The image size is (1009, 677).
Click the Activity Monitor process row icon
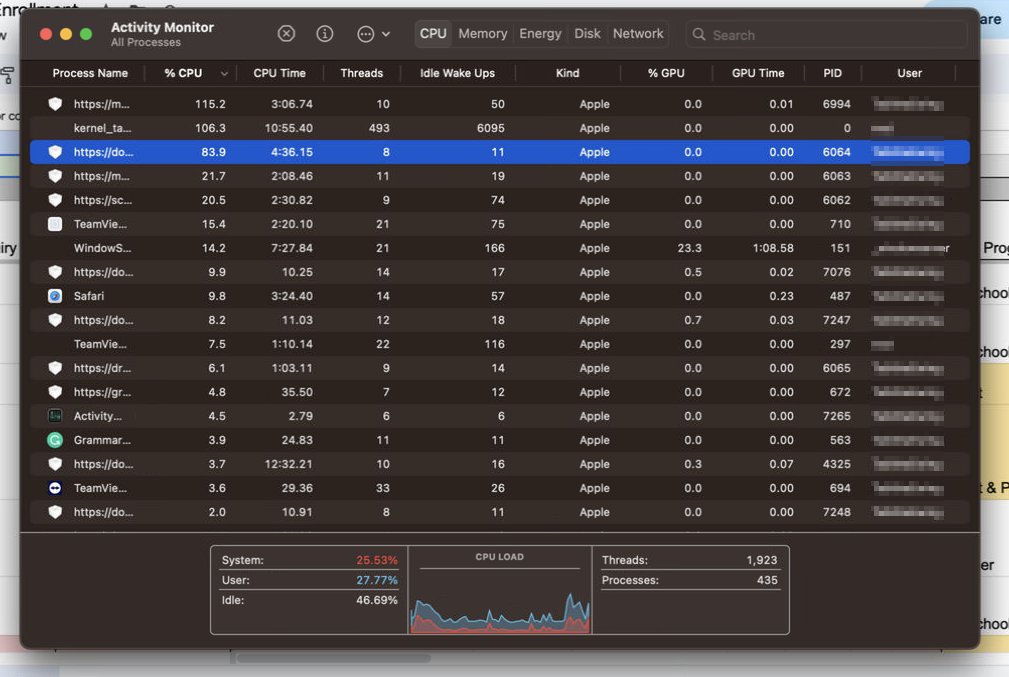point(55,416)
